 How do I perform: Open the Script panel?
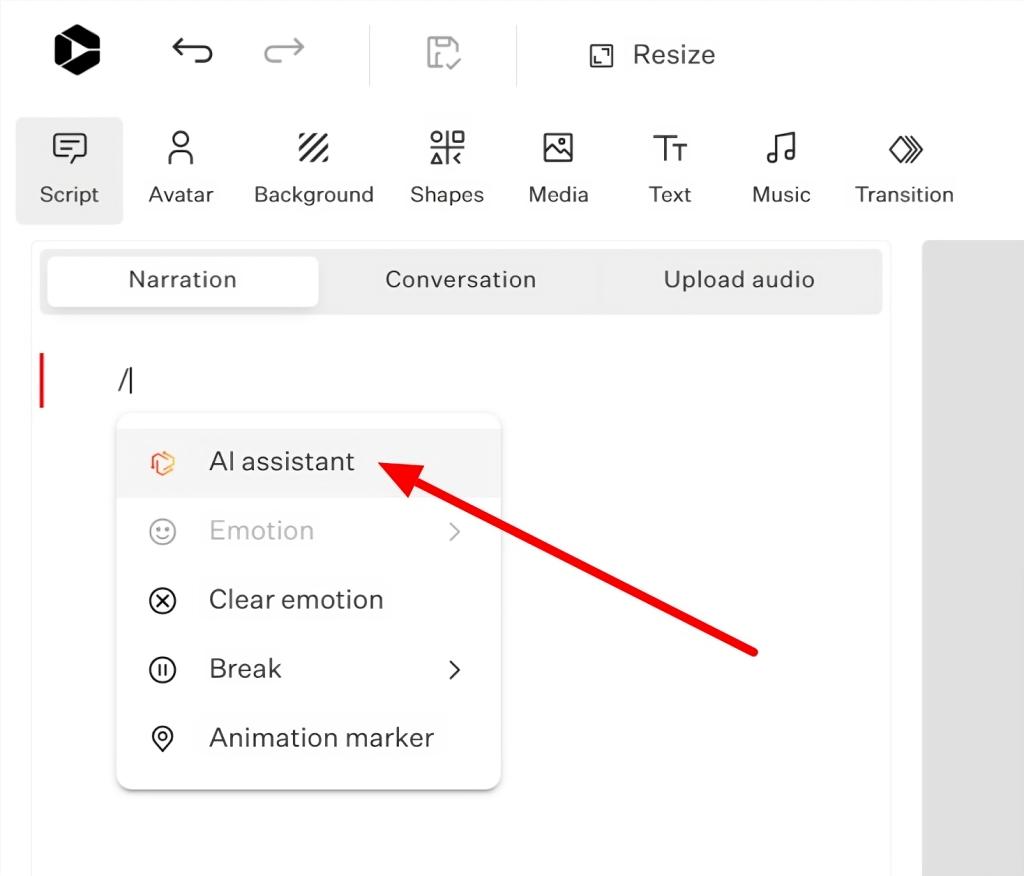point(69,170)
